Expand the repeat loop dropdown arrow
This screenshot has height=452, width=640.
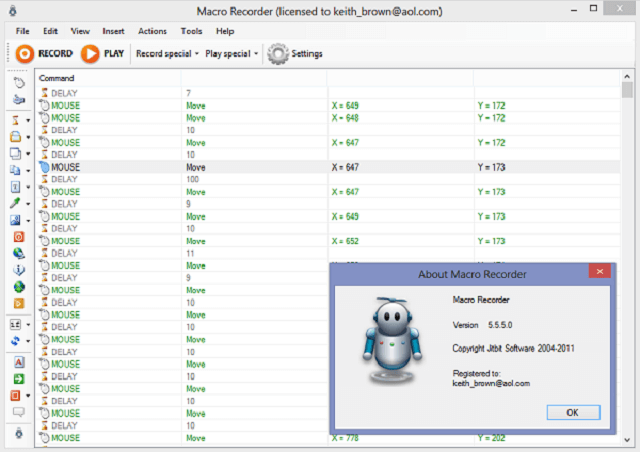tap(28, 341)
